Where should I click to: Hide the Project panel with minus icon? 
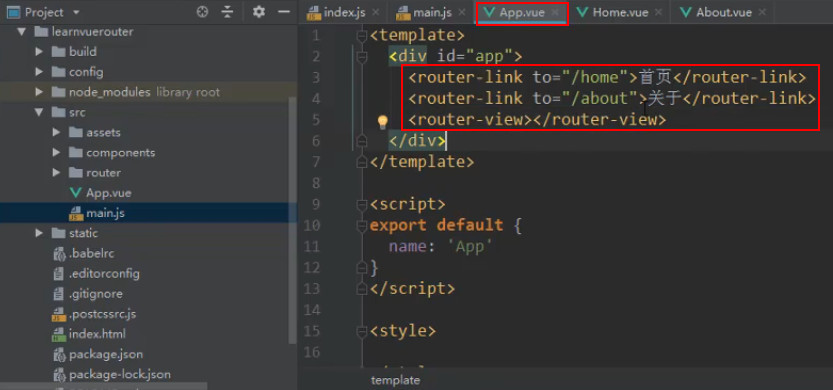pyautogui.click(x=284, y=12)
